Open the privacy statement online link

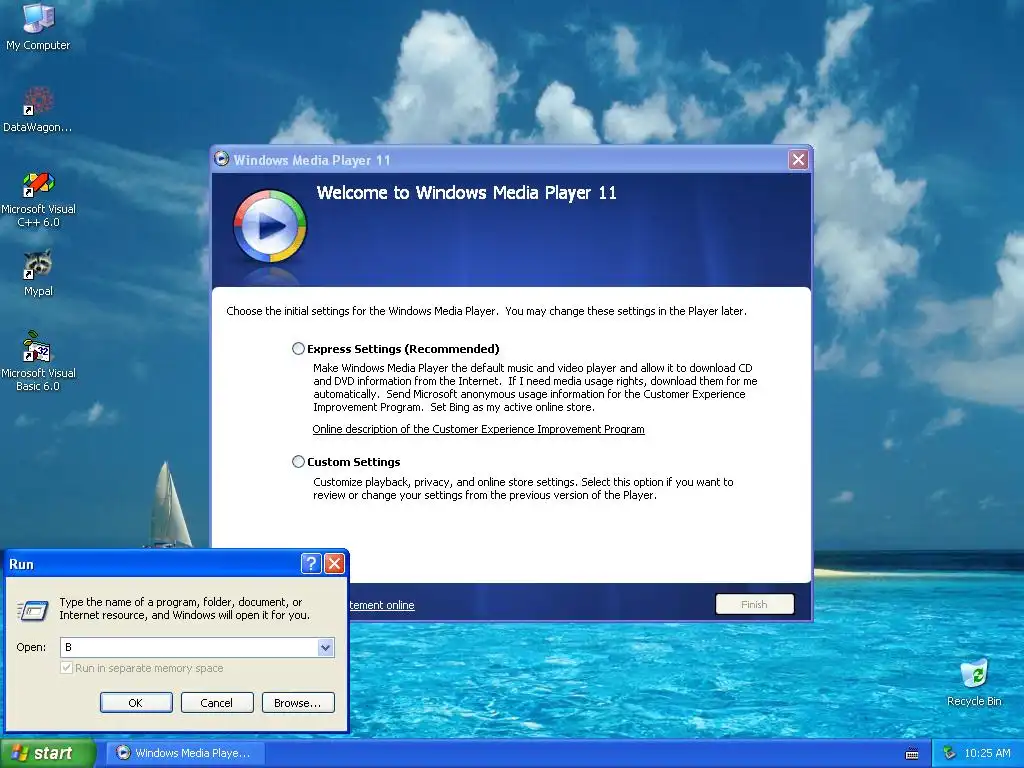pos(382,605)
